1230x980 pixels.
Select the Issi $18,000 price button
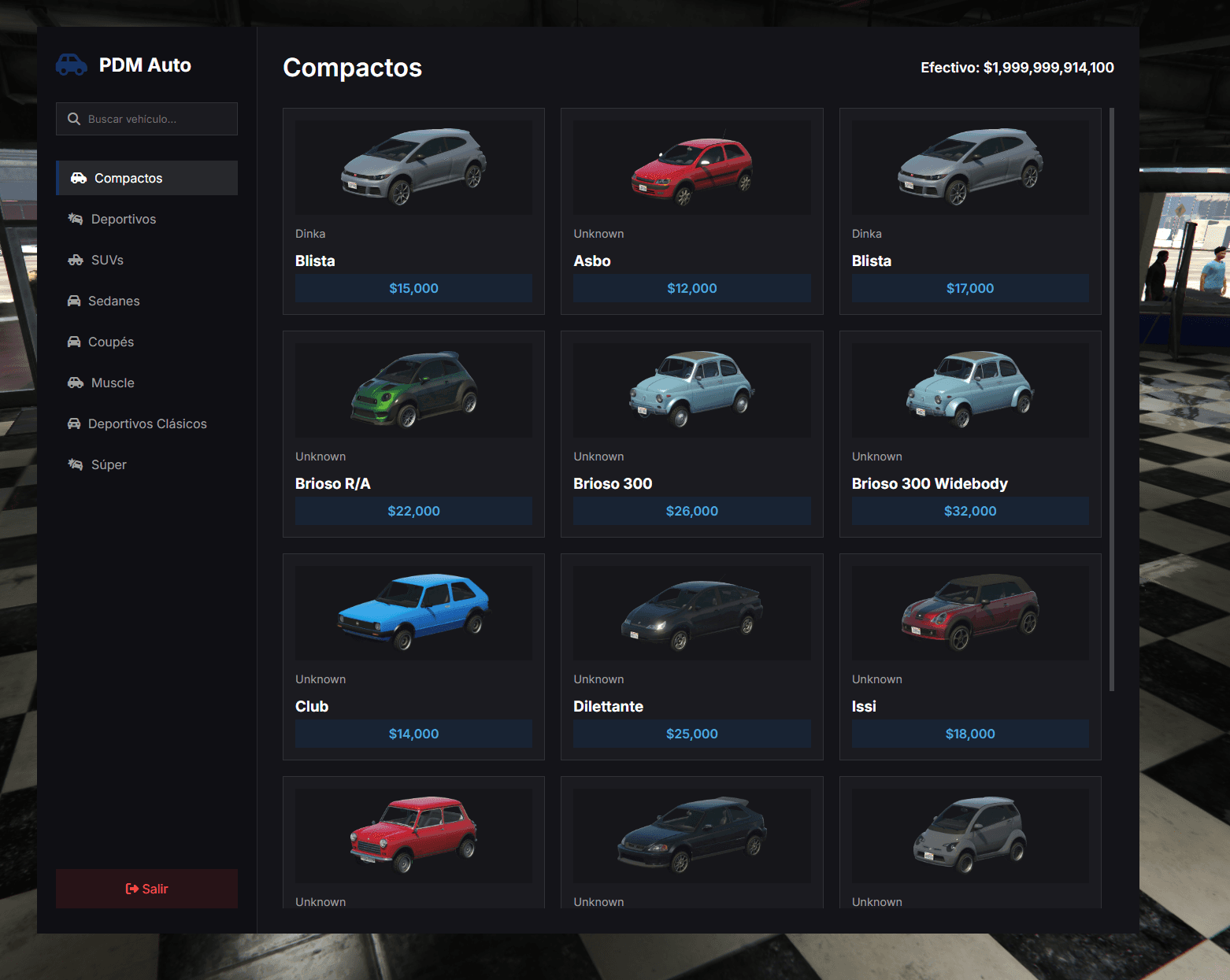pyautogui.click(x=970, y=734)
